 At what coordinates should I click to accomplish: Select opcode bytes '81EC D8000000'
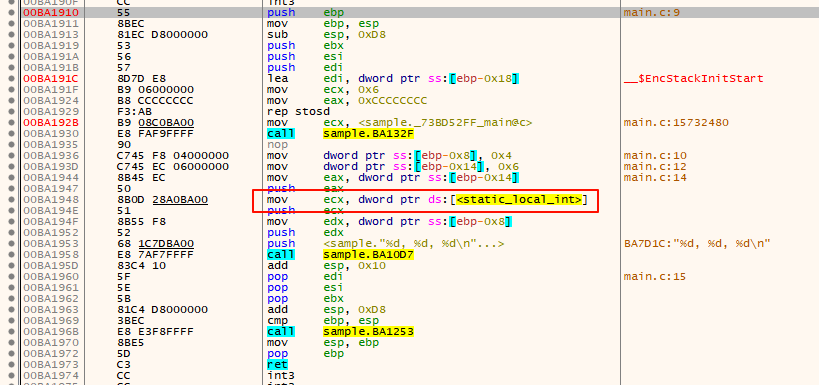[x=162, y=34]
